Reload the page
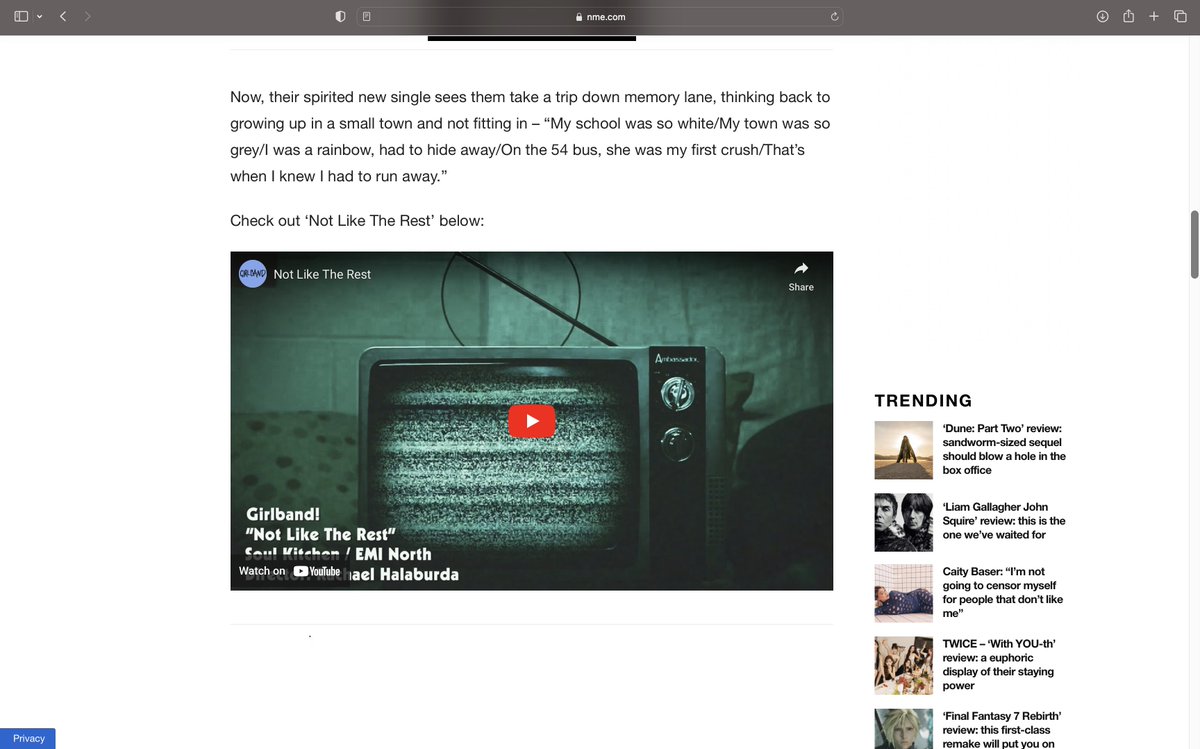Viewport: 1200px width, 749px height. (x=833, y=17)
